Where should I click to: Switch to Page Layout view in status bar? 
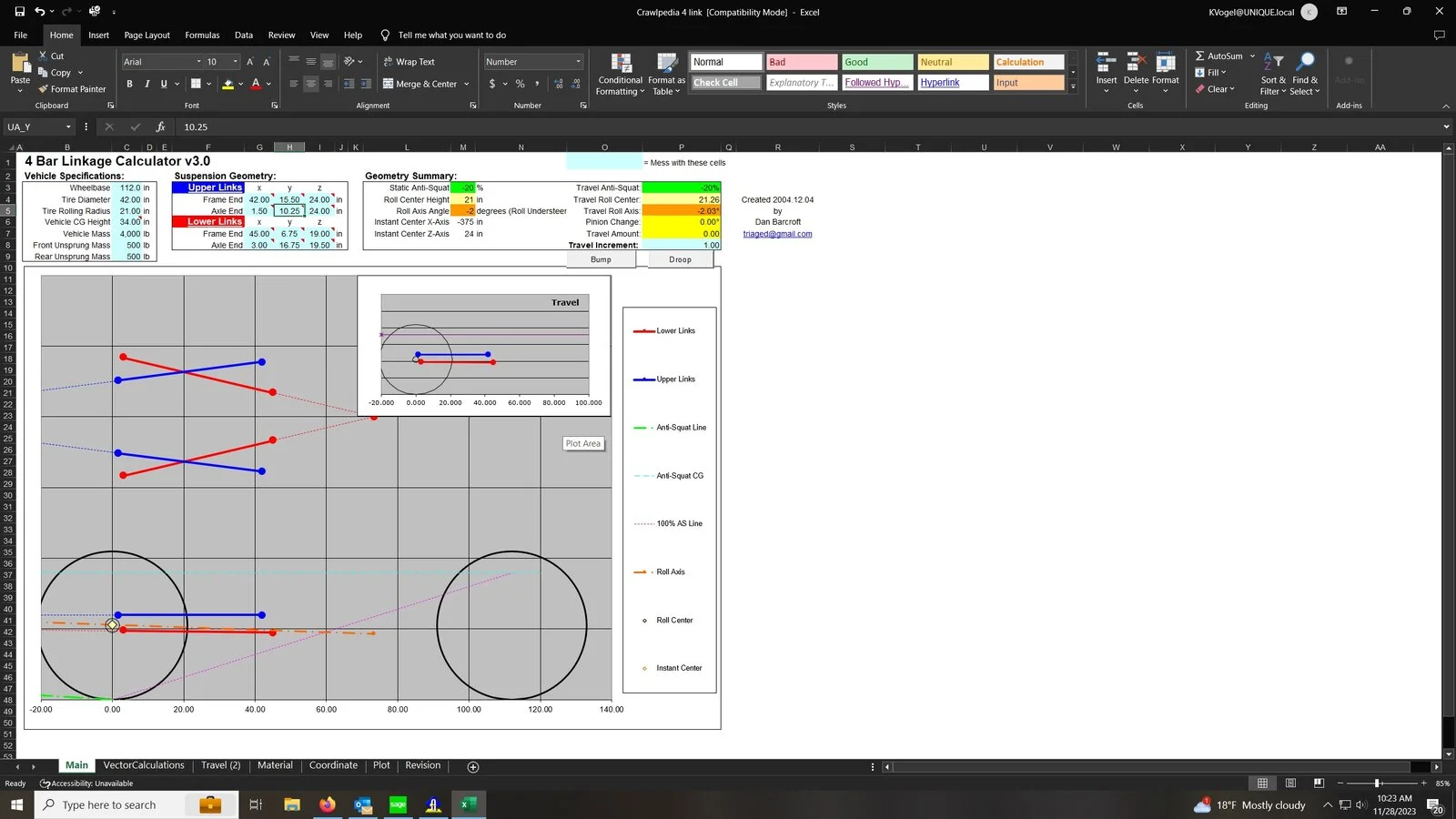(1290, 784)
